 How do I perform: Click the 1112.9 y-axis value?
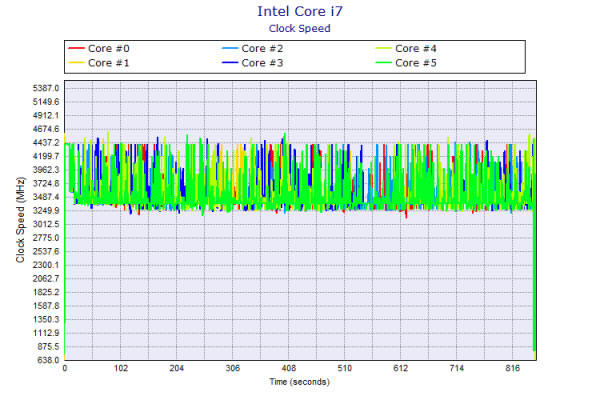pyautogui.click(x=46, y=333)
